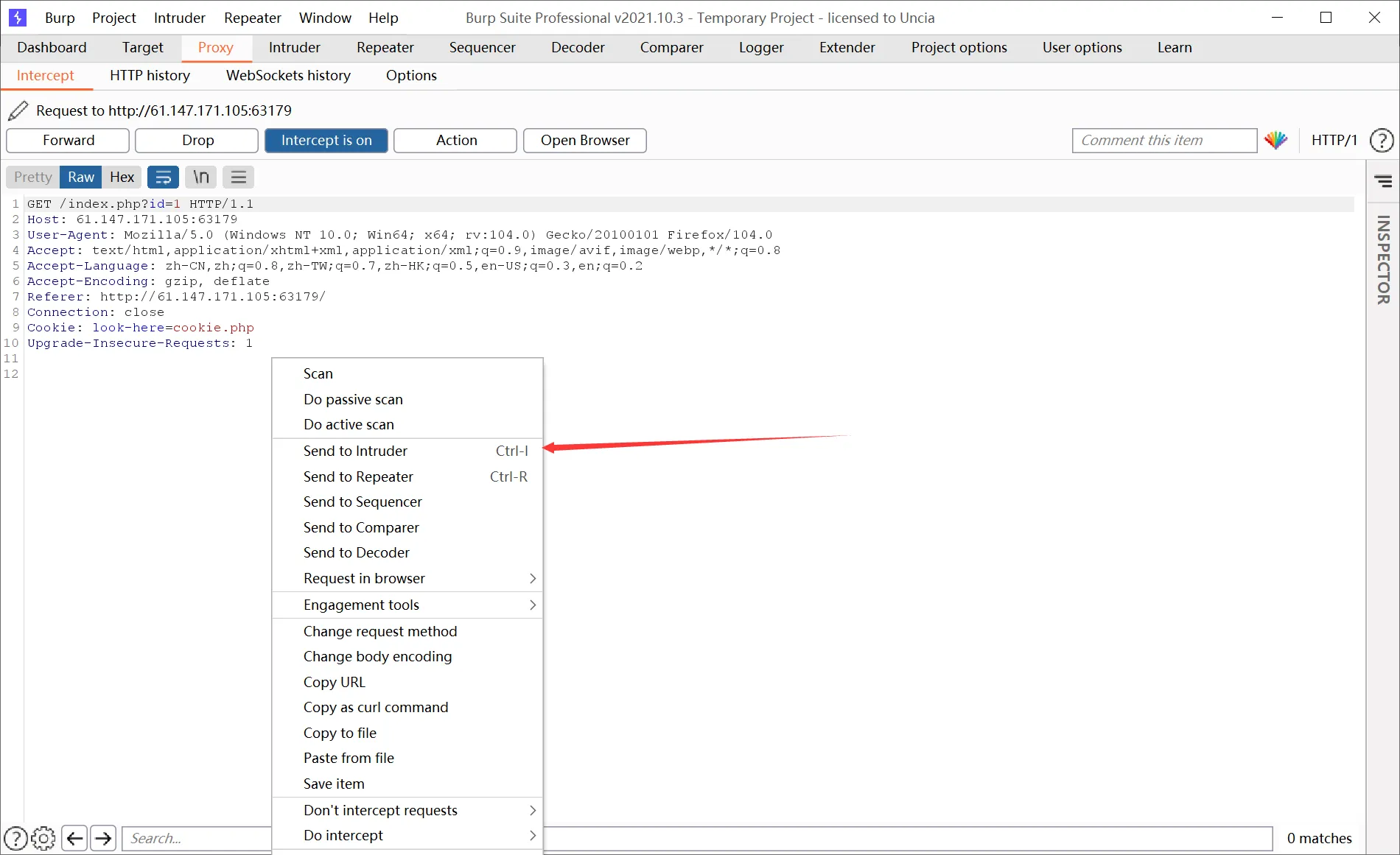The image size is (1400, 855).
Task: Open the proxy Options sub-tab
Action: click(411, 75)
